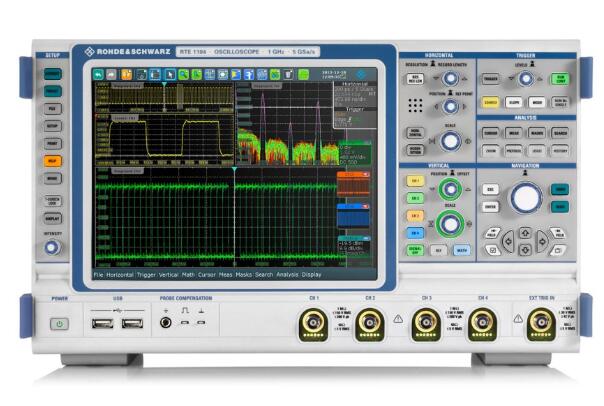The width and height of the screenshot is (604, 406).
Task: Click the undo arrow icon in toolbar
Action: point(99,74)
